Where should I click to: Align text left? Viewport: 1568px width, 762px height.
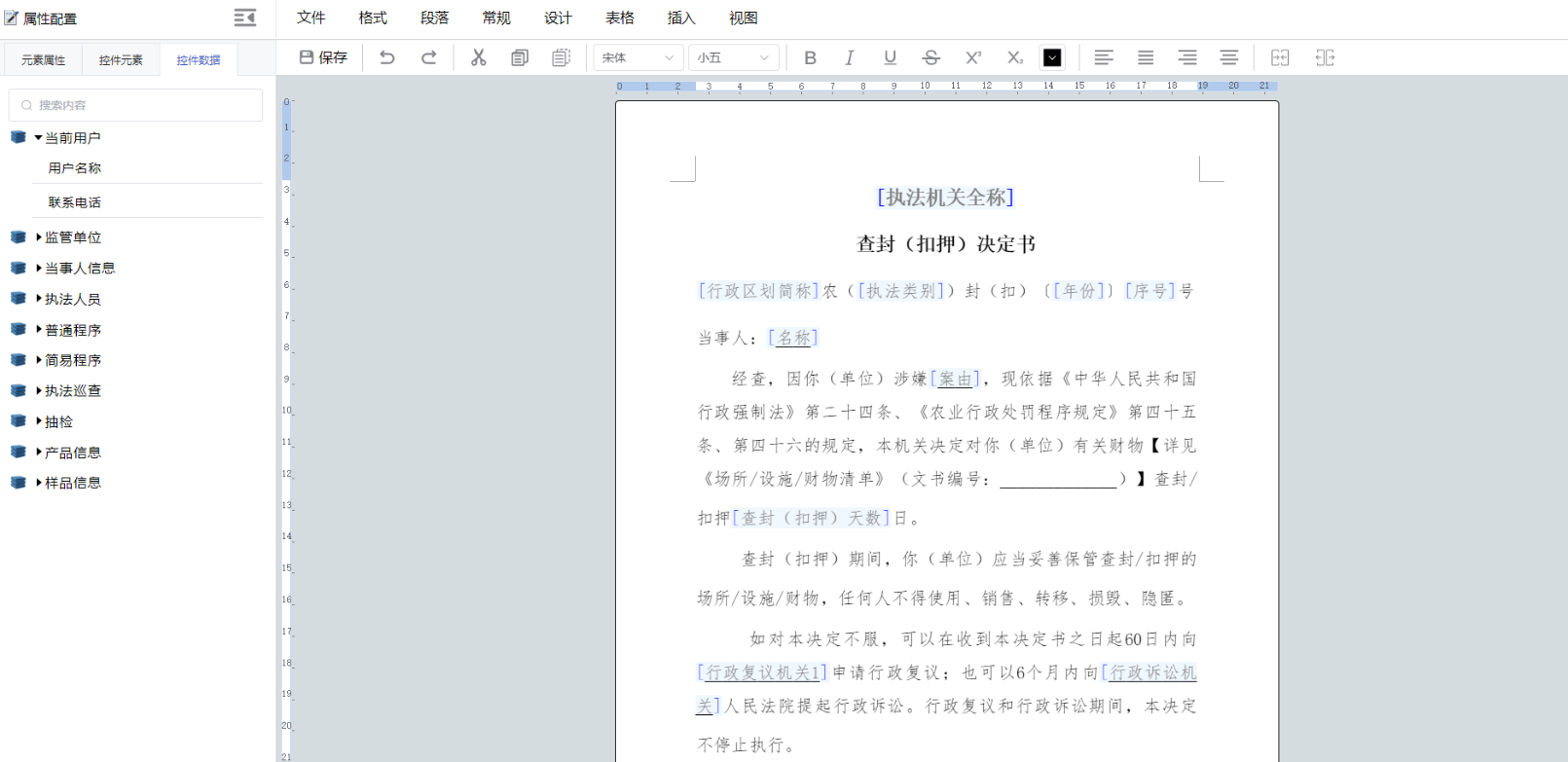(x=1104, y=57)
